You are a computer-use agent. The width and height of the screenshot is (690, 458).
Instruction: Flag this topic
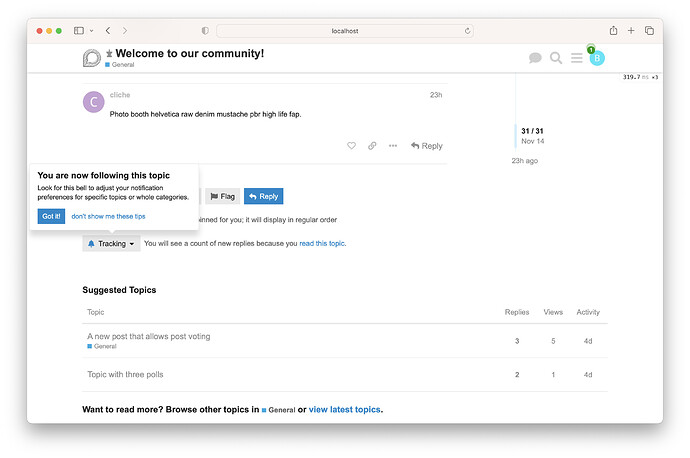222,196
